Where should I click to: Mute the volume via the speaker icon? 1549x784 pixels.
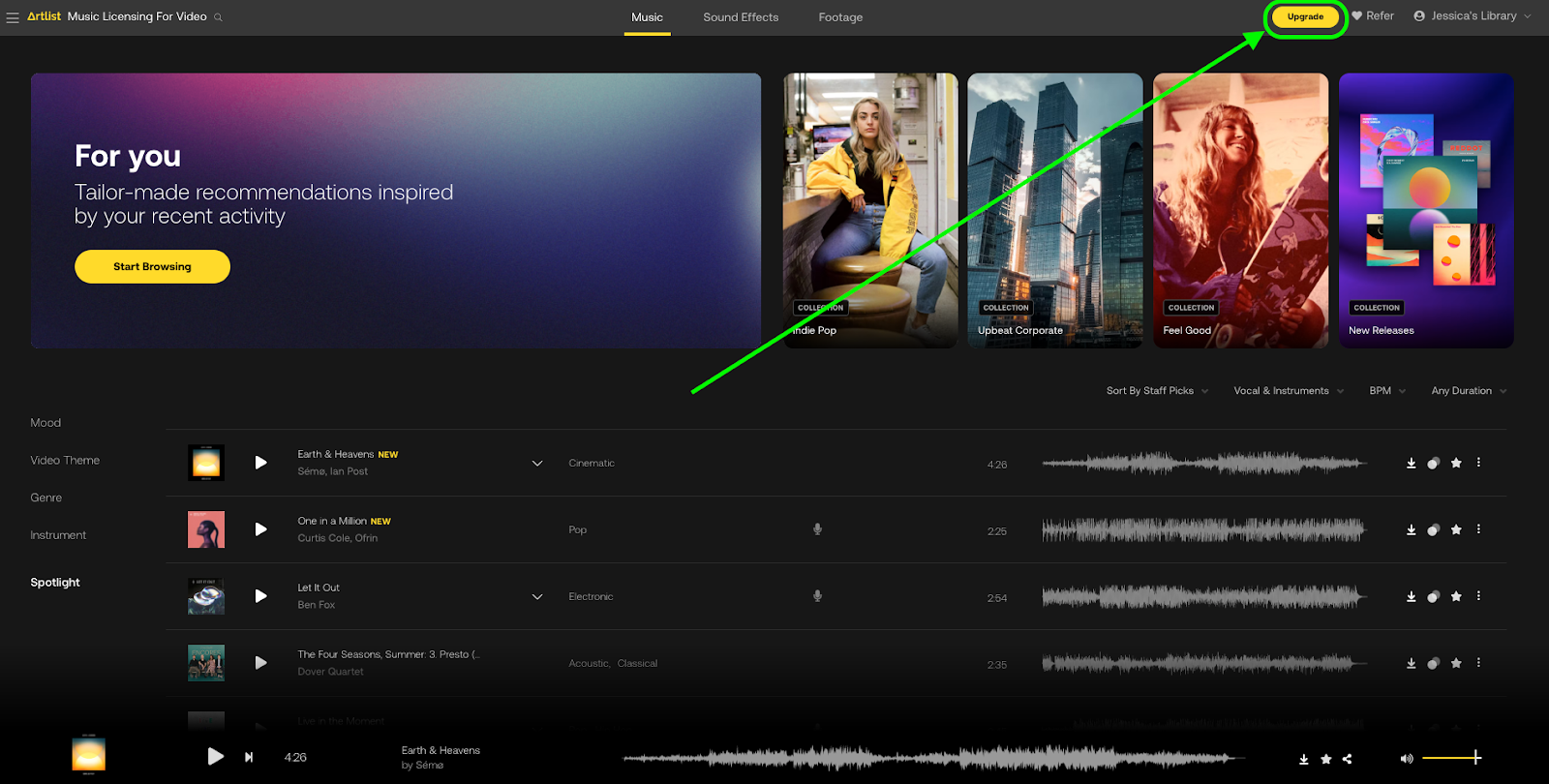click(1407, 759)
